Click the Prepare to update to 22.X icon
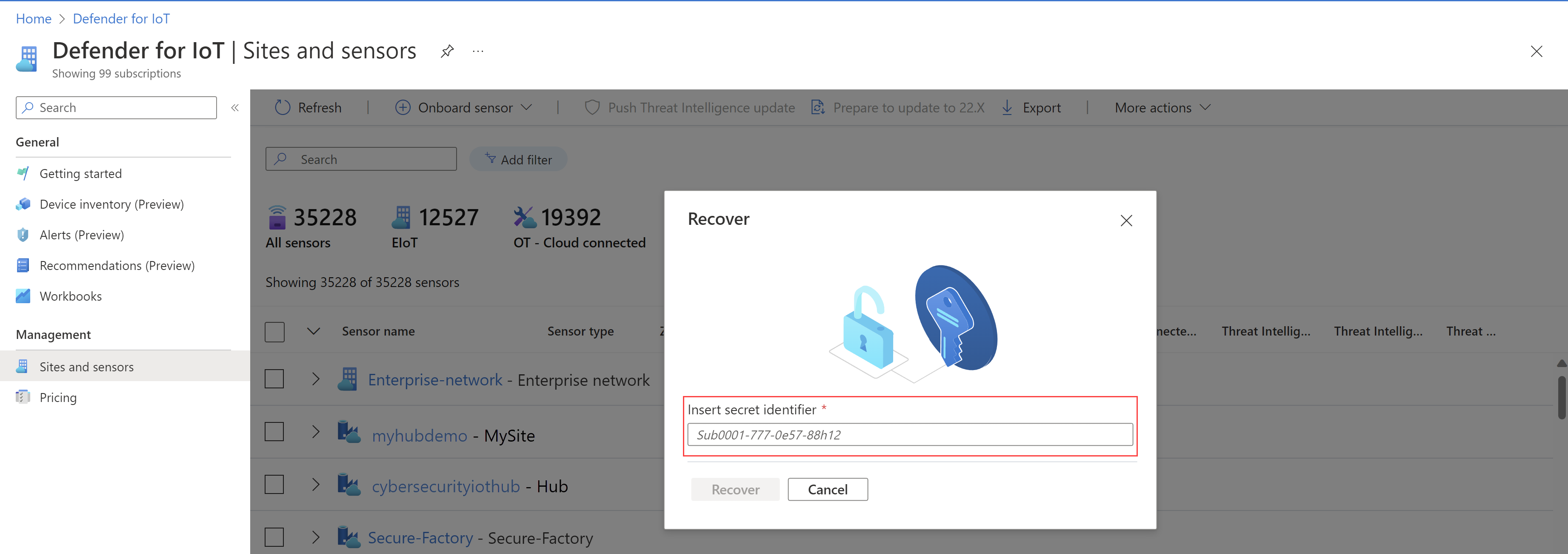The height and width of the screenshot is (554, 1568). click(x=820, y=107)
